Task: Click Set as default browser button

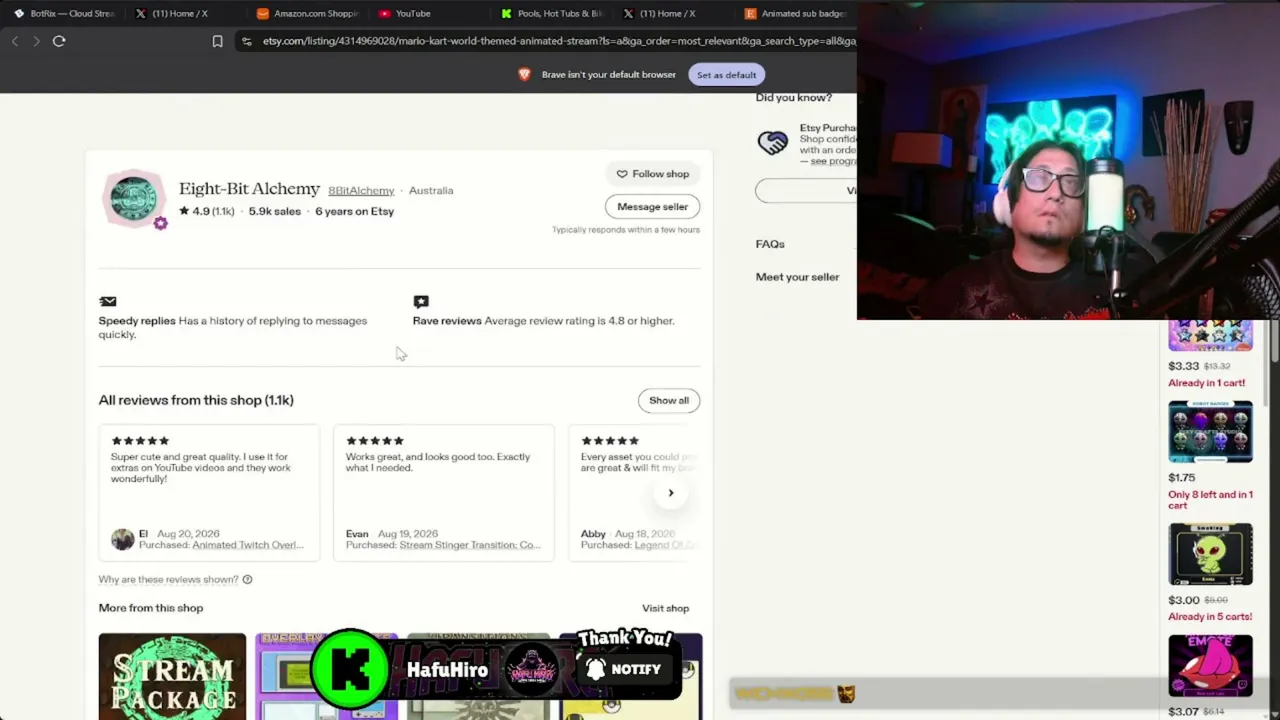Action: (x=727, y=75)
